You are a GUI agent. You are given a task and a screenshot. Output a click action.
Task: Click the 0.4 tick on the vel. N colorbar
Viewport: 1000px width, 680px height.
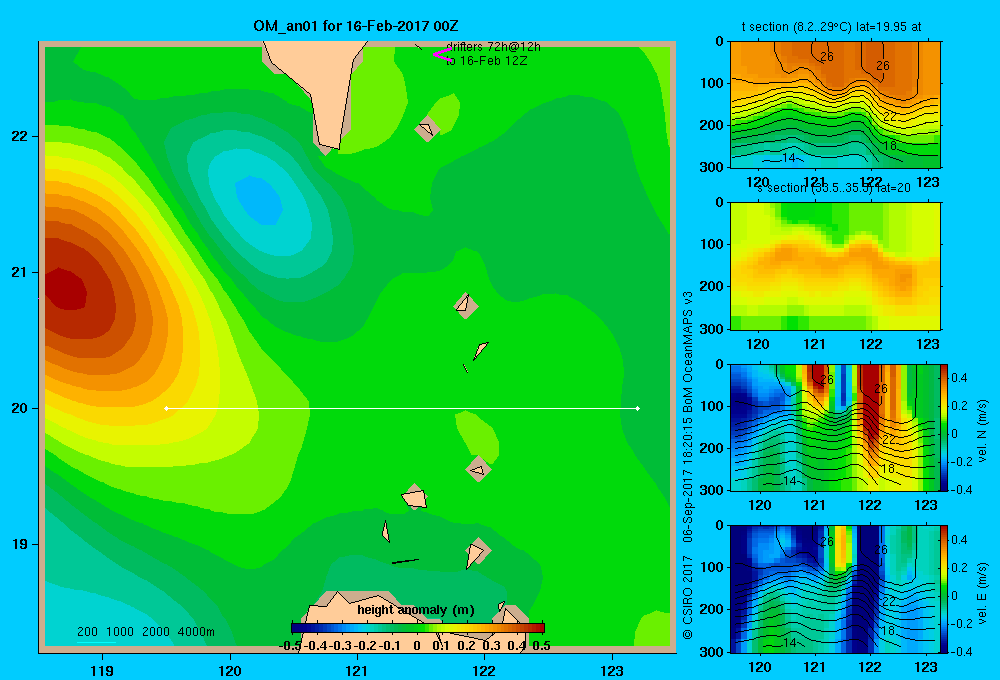point(960,378)
